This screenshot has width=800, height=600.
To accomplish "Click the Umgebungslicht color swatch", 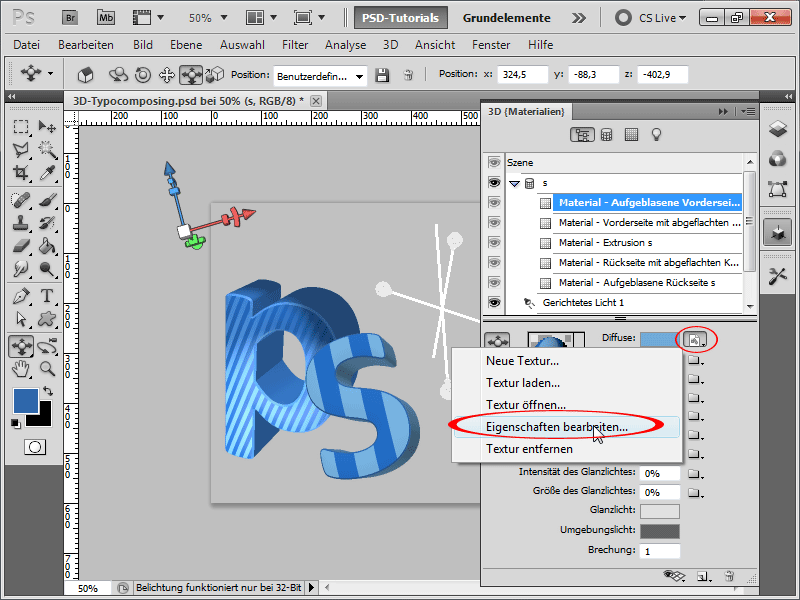I will tap(659, 531).
